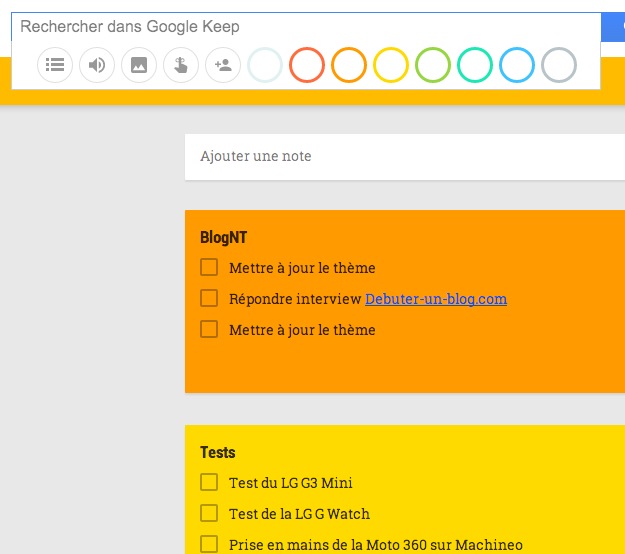Filter notes with reminders finger icon
The height and width of the screenshot is (554, 625).
[x=181, y=66]
